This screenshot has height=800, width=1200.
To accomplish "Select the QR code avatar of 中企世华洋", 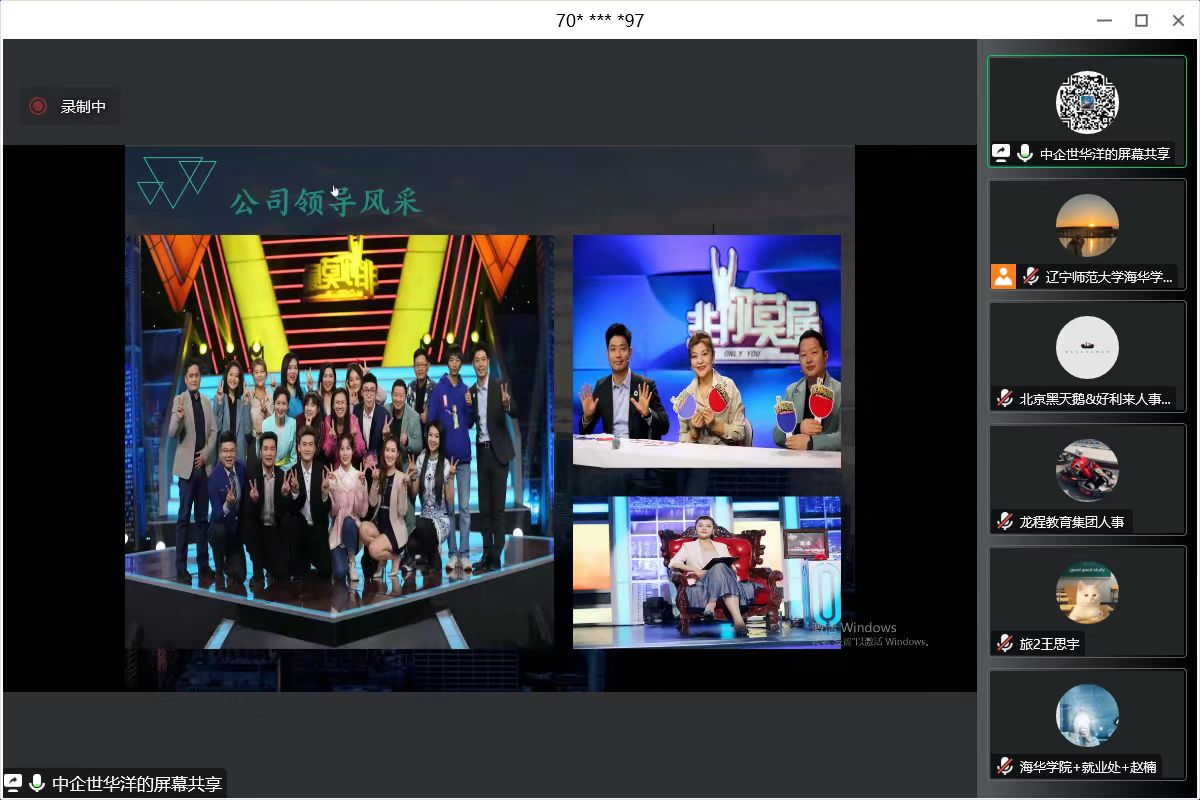I will point(1087,102).
